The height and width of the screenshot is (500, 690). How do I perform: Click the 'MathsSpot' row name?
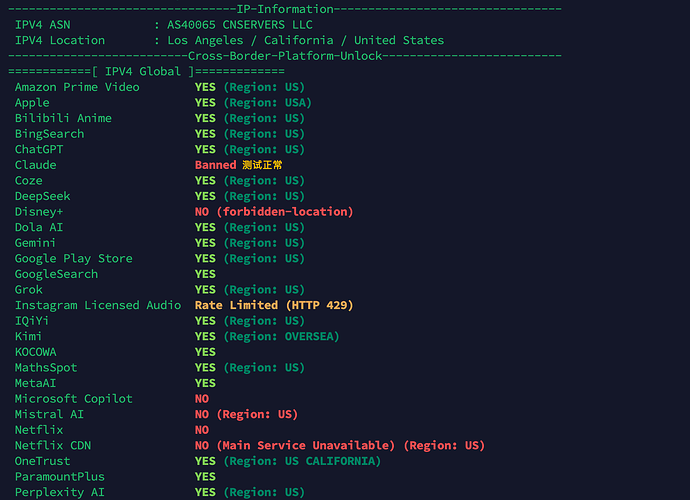[46, 368]
